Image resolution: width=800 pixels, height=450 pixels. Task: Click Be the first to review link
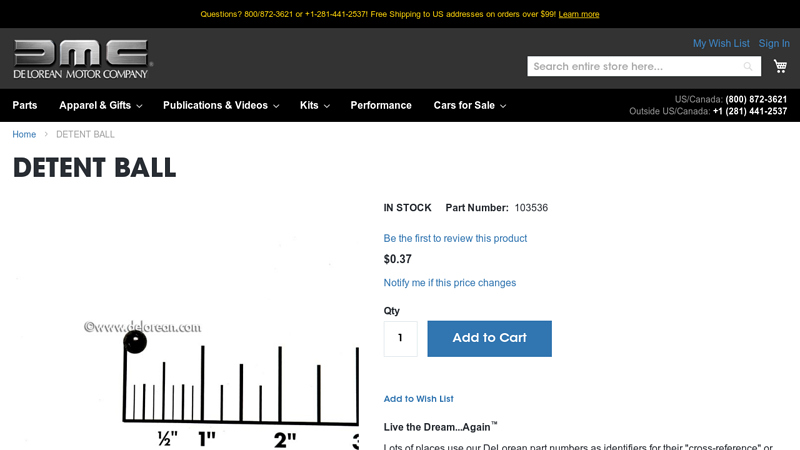coord(455,238)
